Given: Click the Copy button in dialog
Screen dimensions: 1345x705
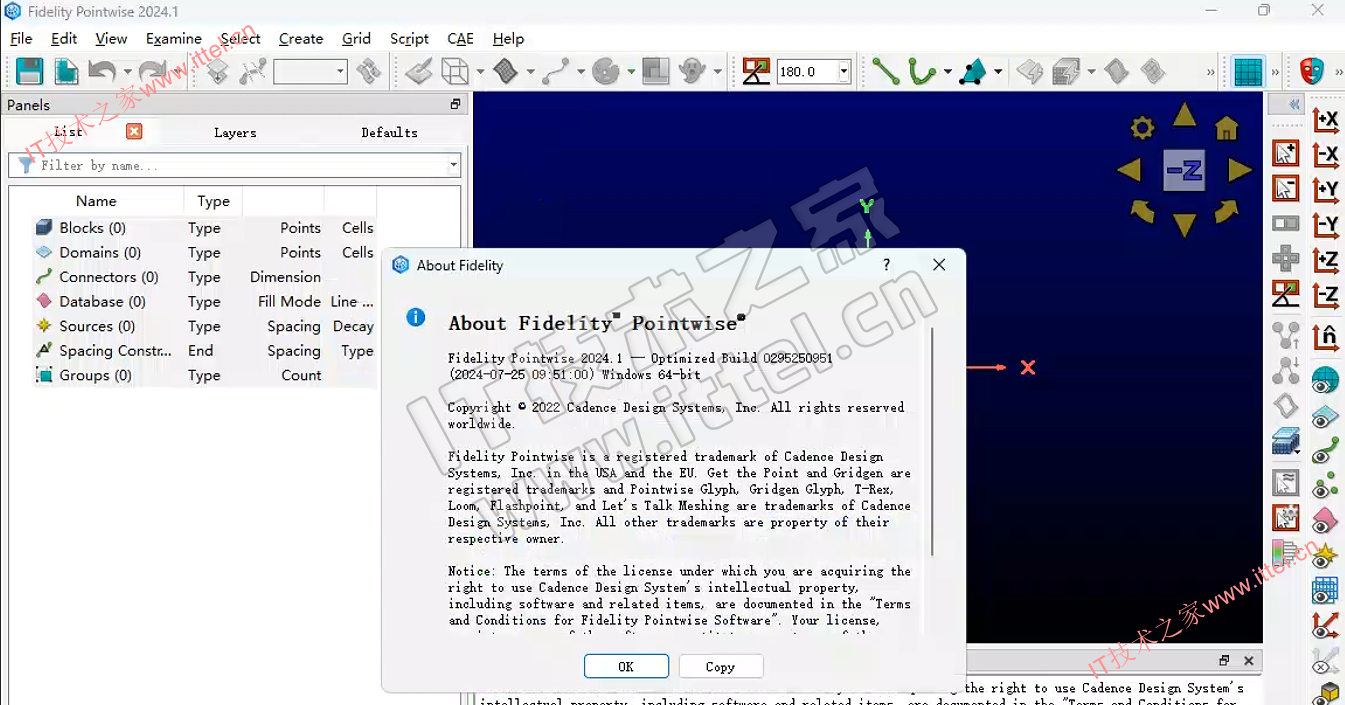Looking at the screenshot, I should (720, 667).
